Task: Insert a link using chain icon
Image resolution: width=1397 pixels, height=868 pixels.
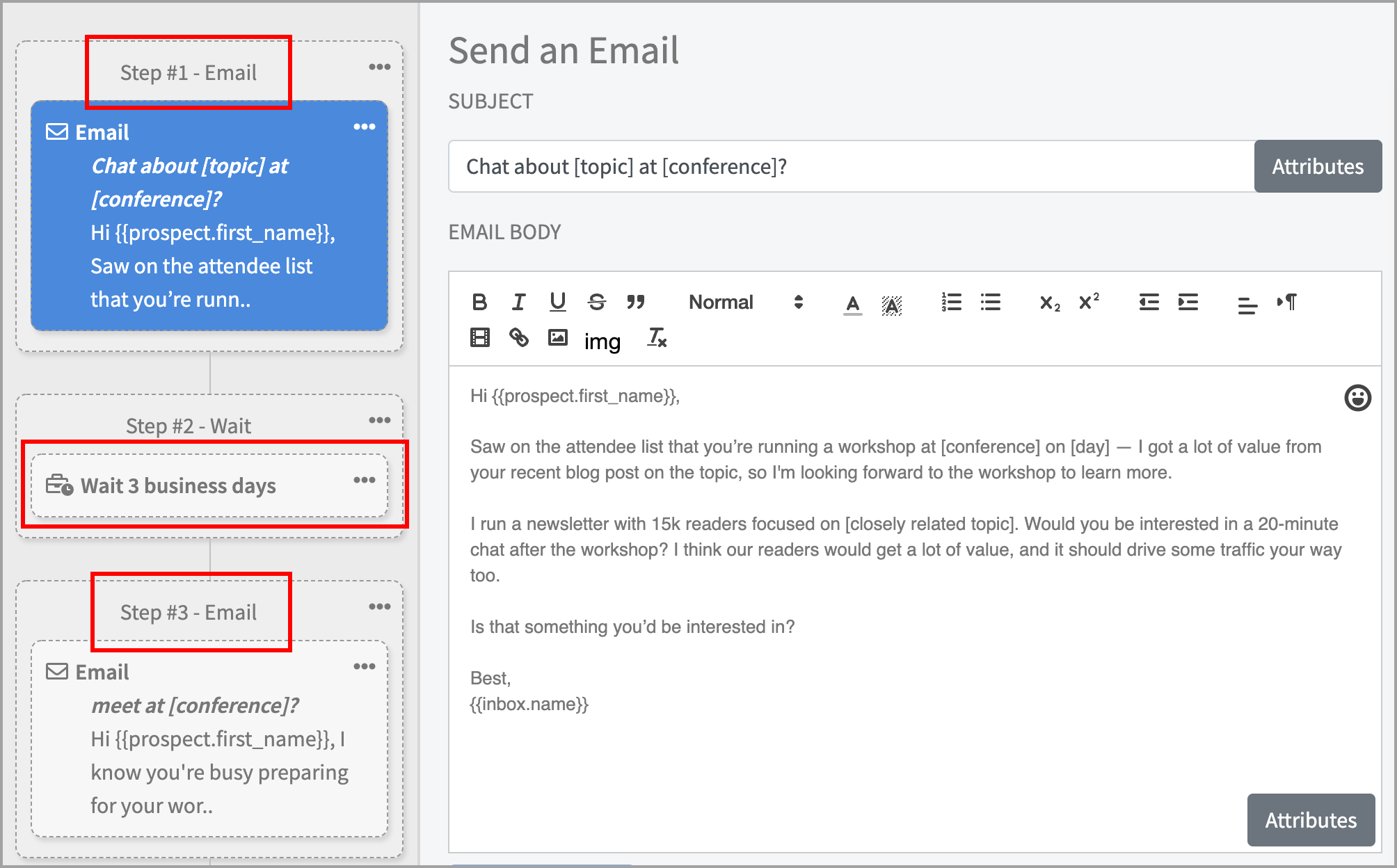Action: coord(518,338)
